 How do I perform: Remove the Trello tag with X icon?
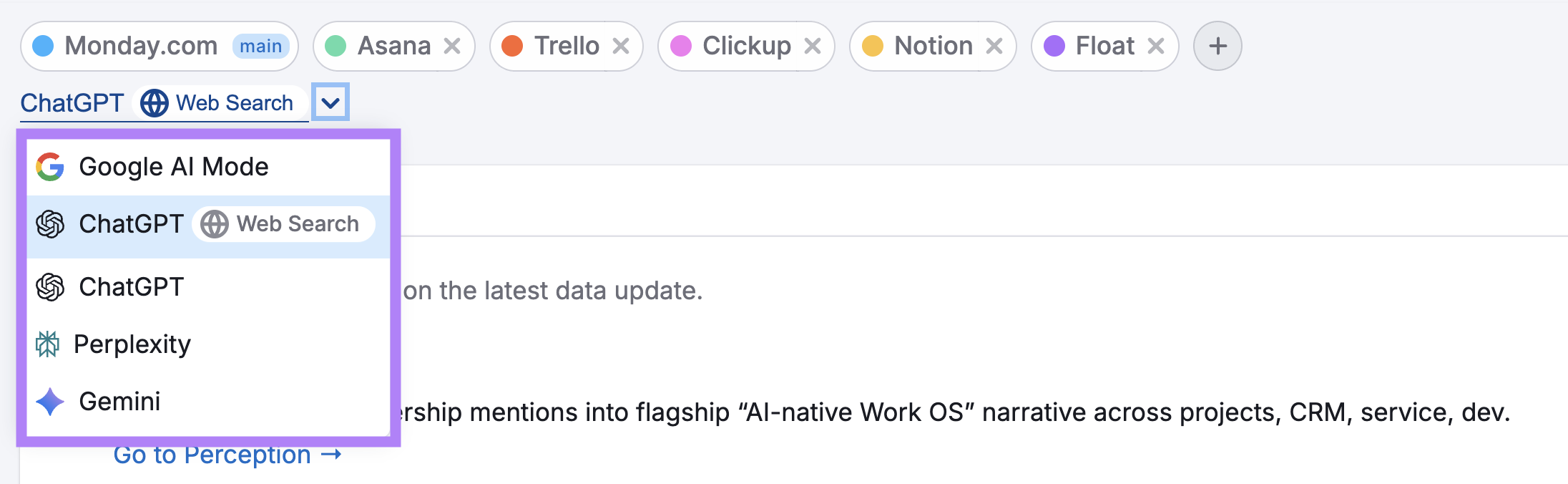pyautogui.click(x=621, y=46)
